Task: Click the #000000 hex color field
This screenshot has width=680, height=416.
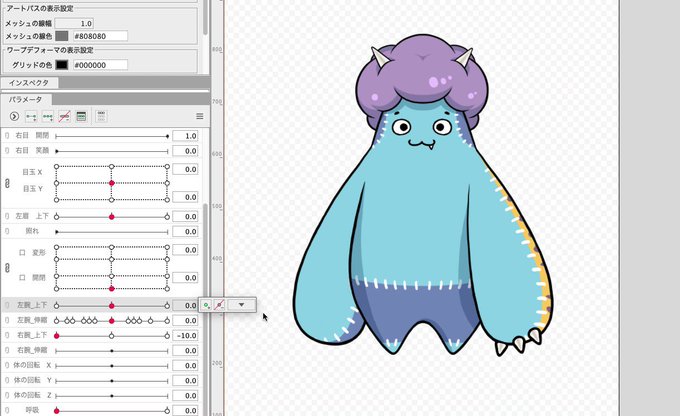Action: click(100, 65)
